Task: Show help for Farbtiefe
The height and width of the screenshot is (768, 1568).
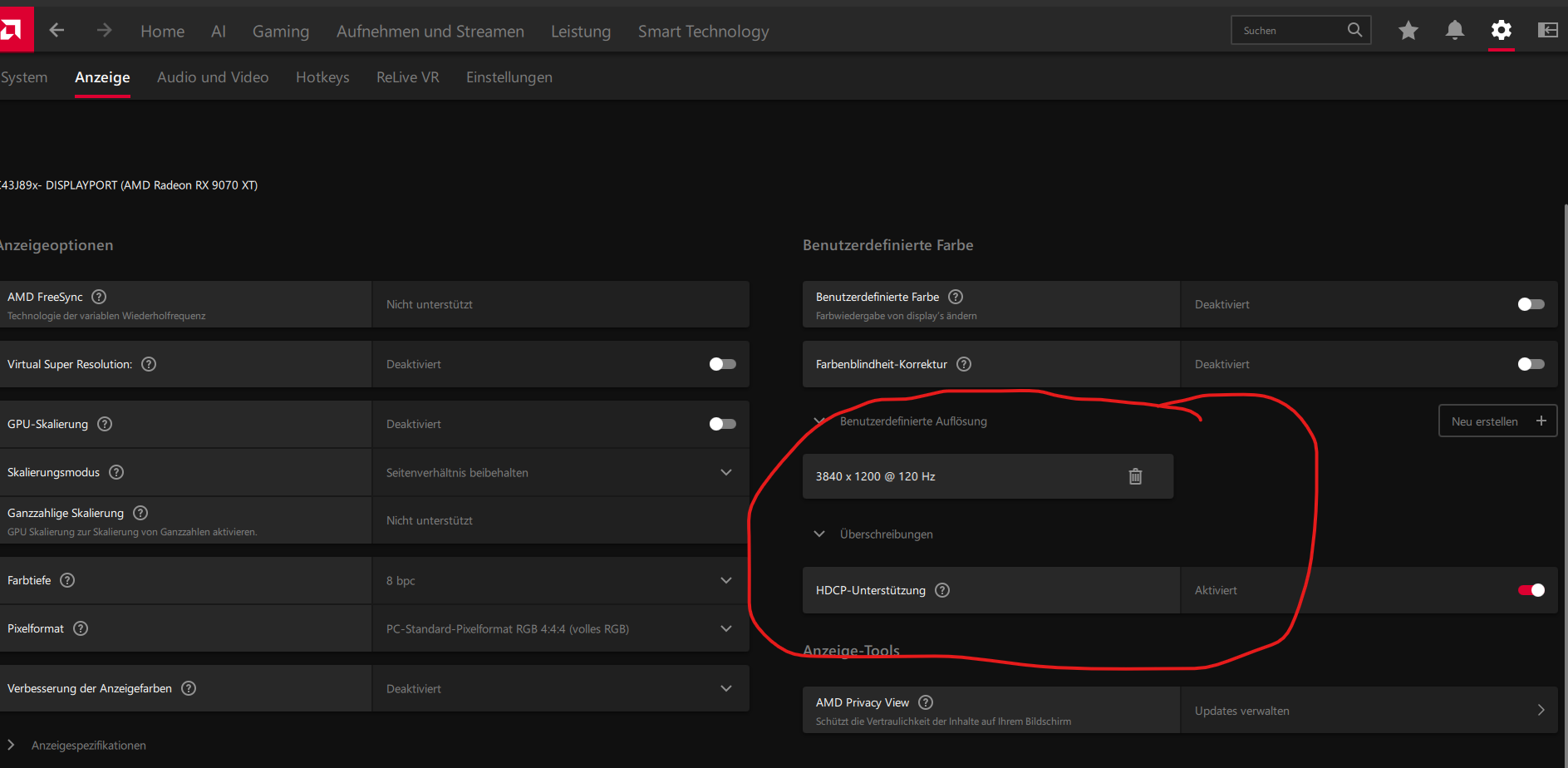Action: click(x=67, y=580)
